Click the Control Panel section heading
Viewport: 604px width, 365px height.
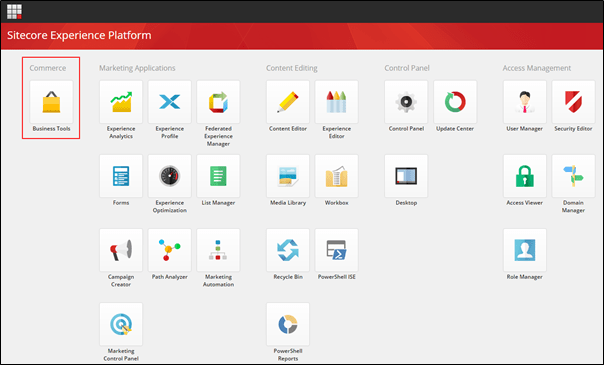coord(407,68)
